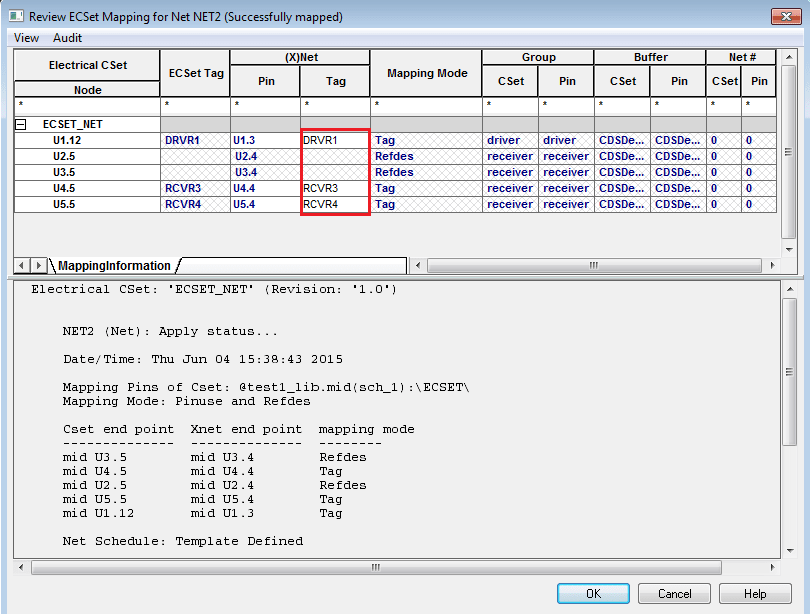The width and height of the screenshot is (810, 614).
Task: Click the log pane scroll right arrow
Action: click(772, 567)
